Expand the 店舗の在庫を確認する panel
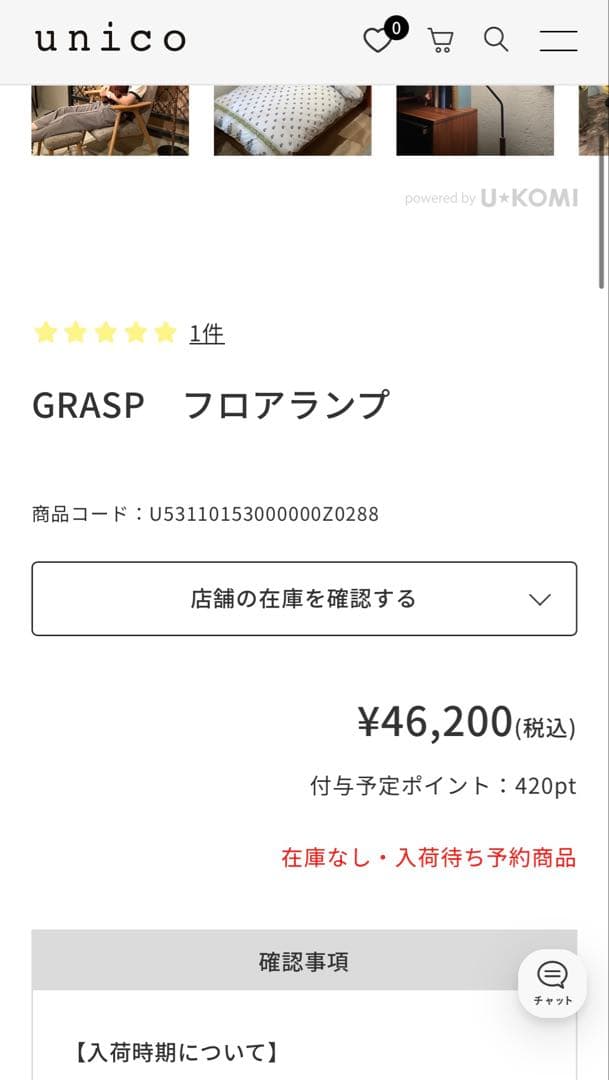 pyautogui.click(x=304, y=598)
